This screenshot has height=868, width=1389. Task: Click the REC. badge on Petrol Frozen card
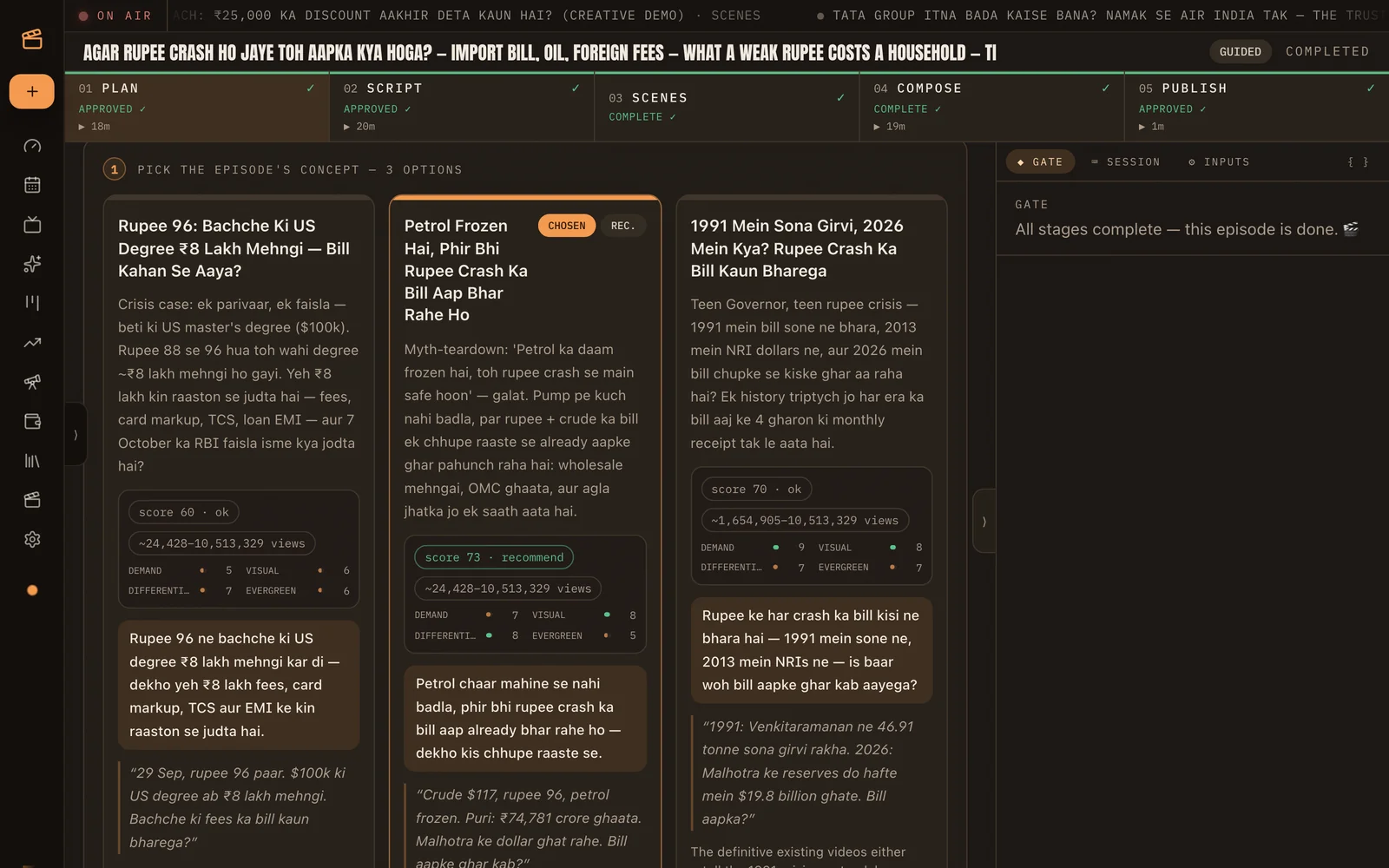point(622,226)
